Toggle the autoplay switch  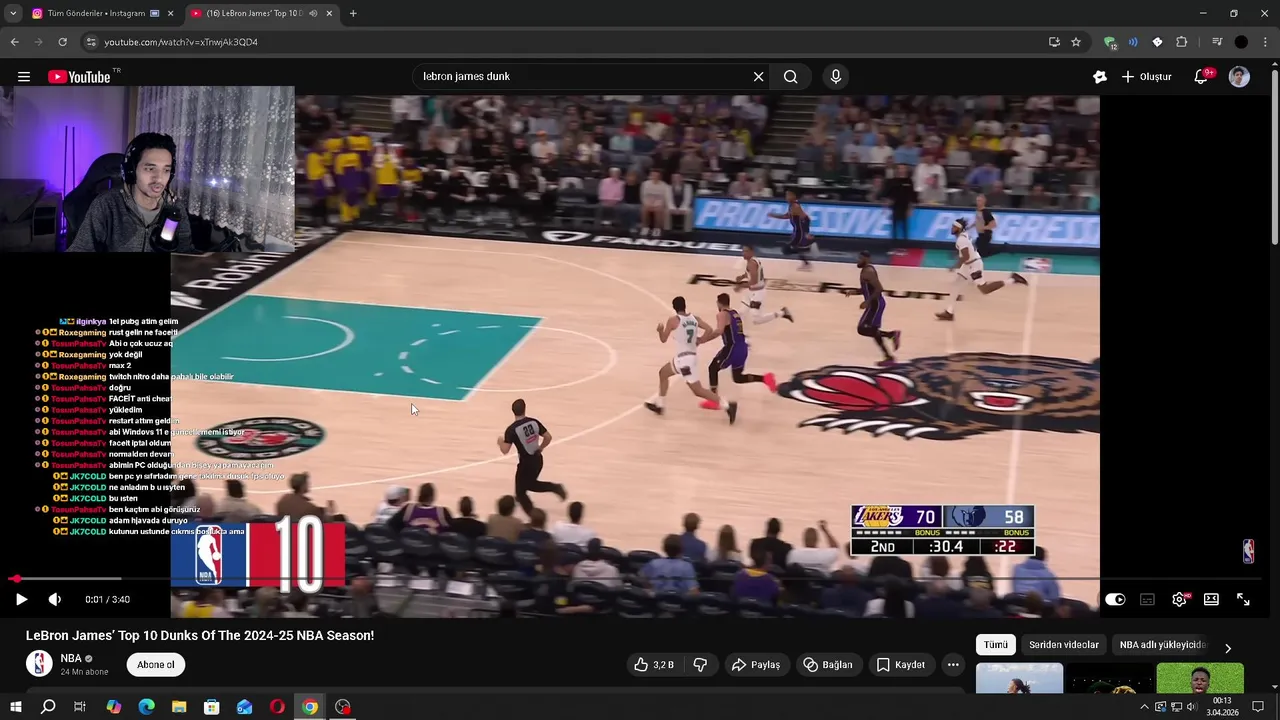coord(1115,599)
